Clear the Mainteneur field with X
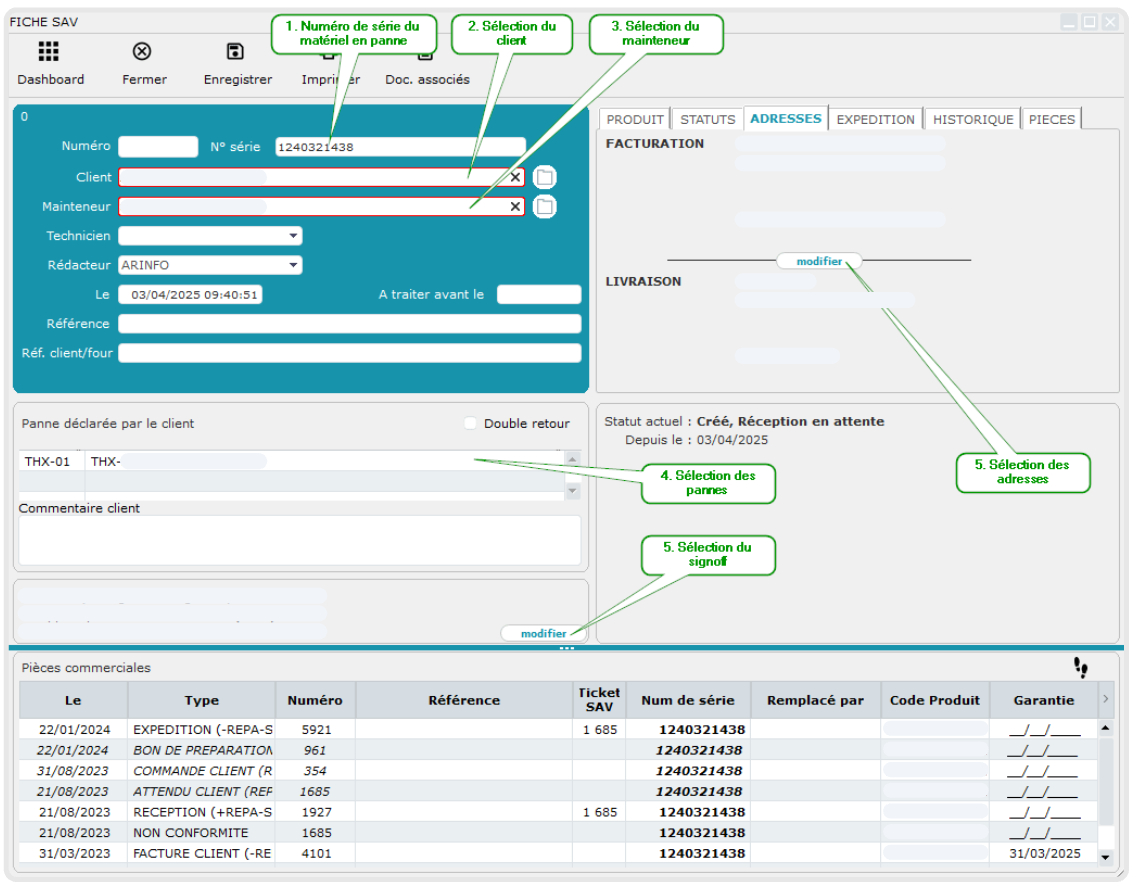The height and width of the screenshot is (887, 1135). [515, 207]
